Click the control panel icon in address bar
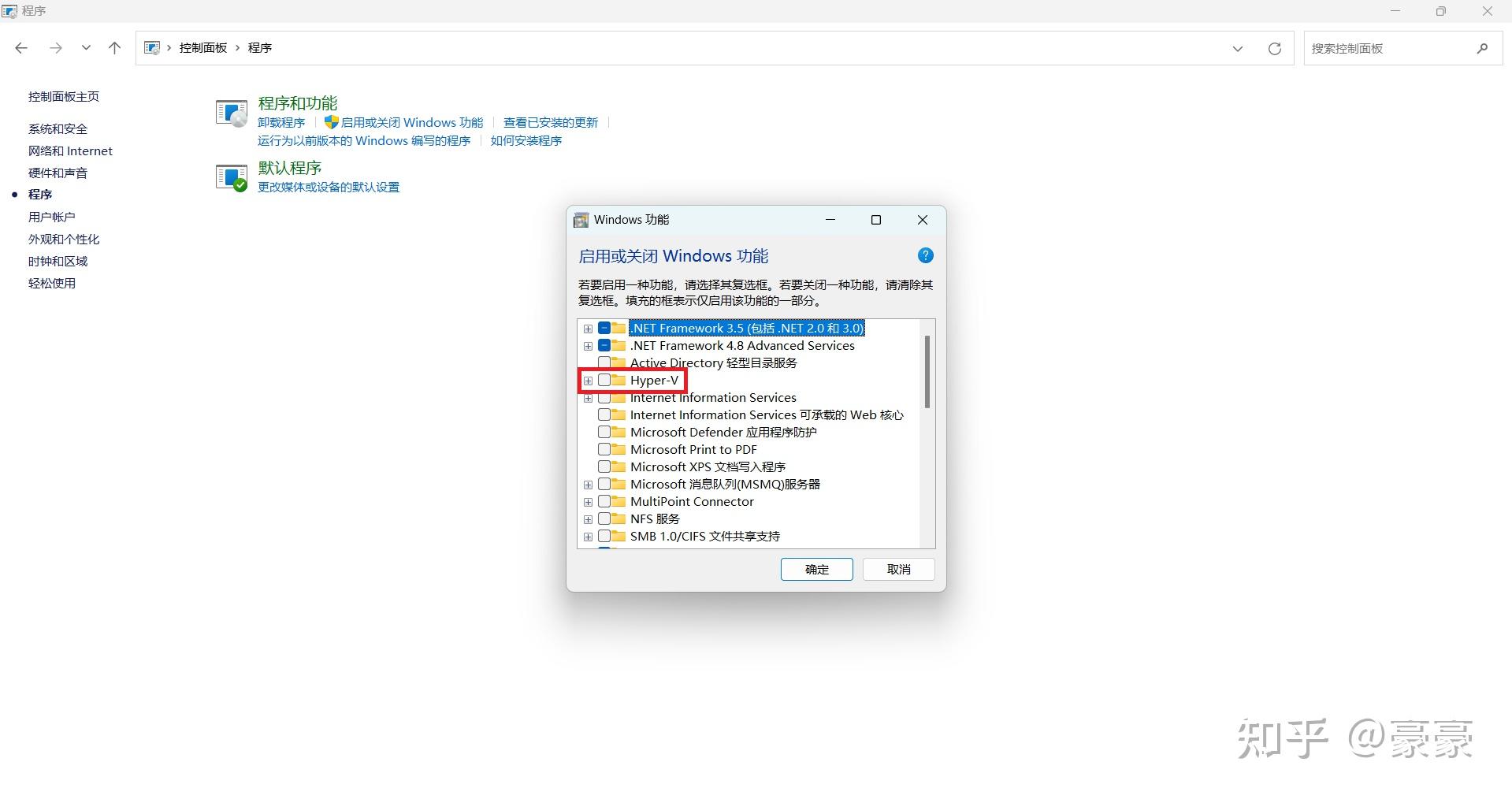 [152, 48]
